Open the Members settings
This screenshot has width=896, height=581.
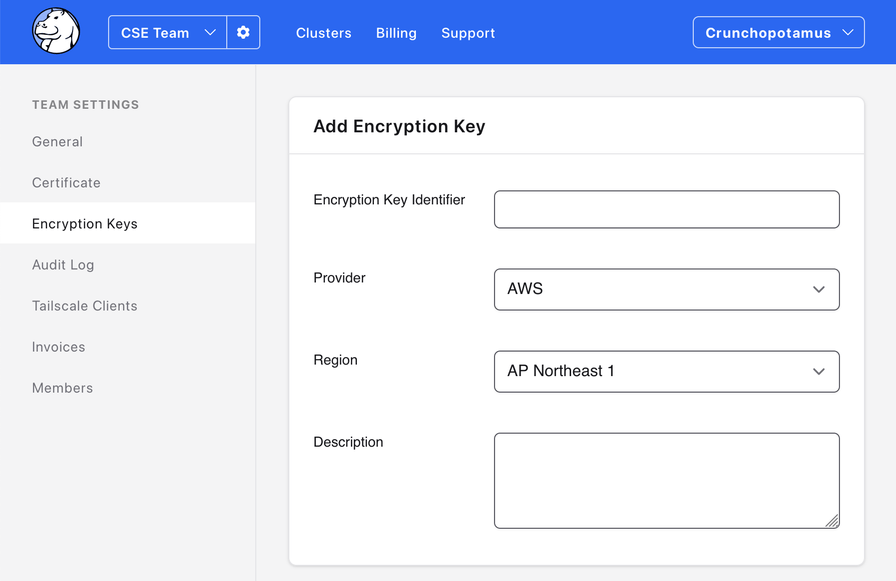(x=62, y=387)
